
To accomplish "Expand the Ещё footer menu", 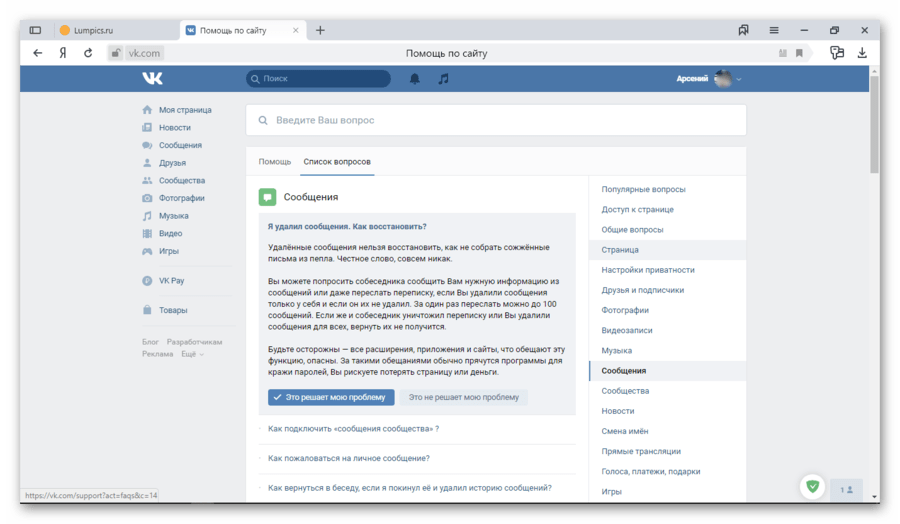I will tap(192, 354).
